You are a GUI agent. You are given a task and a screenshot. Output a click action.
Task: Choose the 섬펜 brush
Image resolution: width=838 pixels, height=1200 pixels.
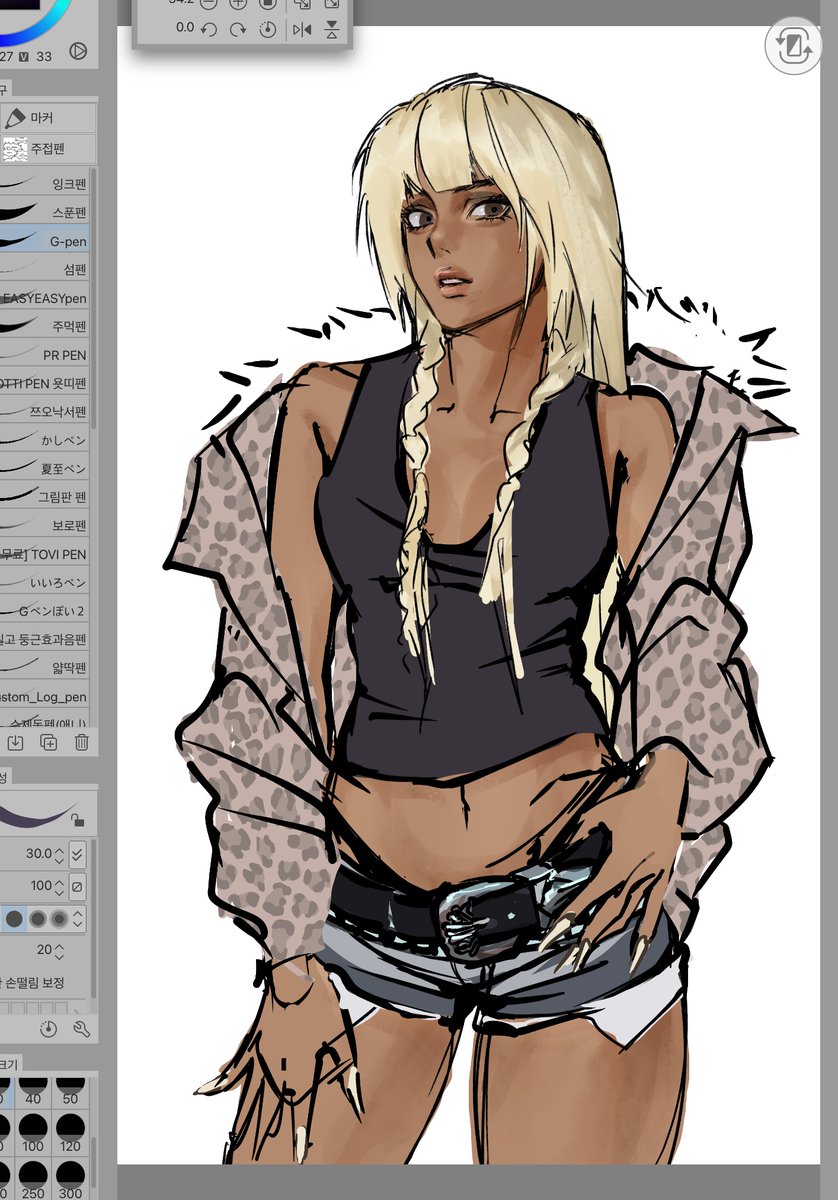click(x=44, y=269)
